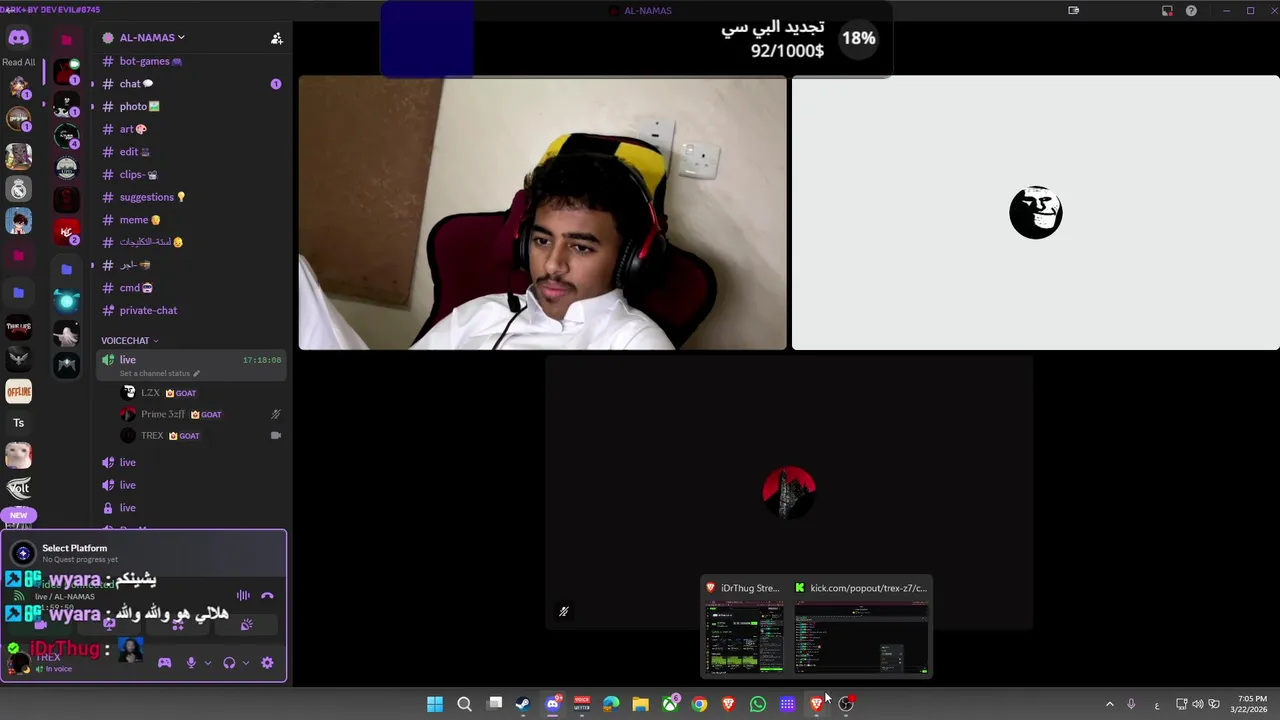Open noise suppression waveform icon
1280x720 pixels.
tap(243, 596)
